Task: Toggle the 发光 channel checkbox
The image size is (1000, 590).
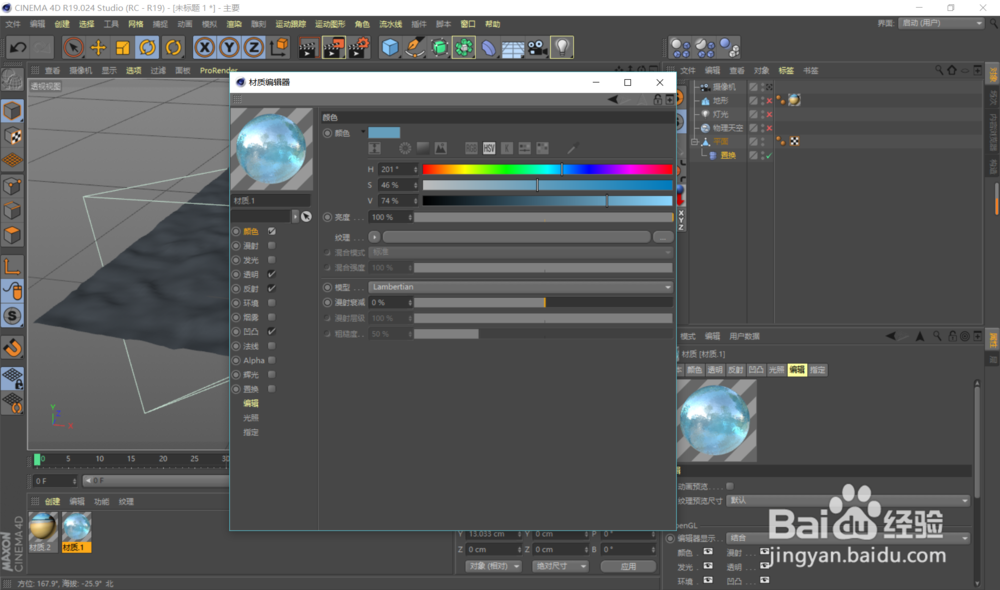Action: (x=272, y=260)
